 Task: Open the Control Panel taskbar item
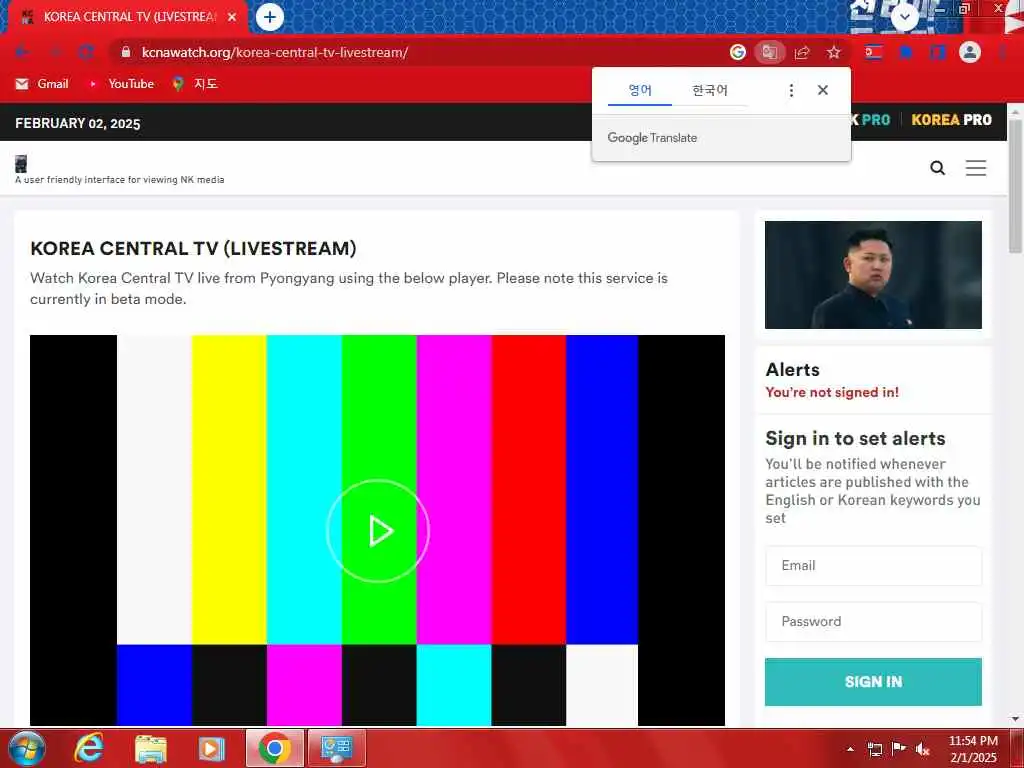336,748
